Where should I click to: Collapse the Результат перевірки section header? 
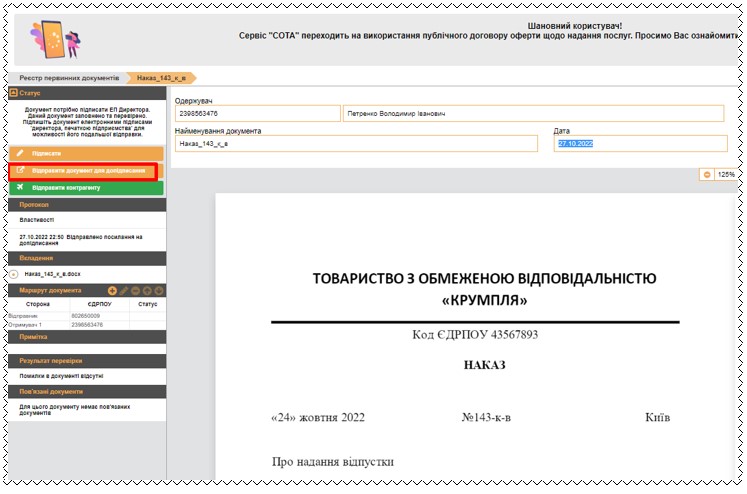tap(87, 361)
